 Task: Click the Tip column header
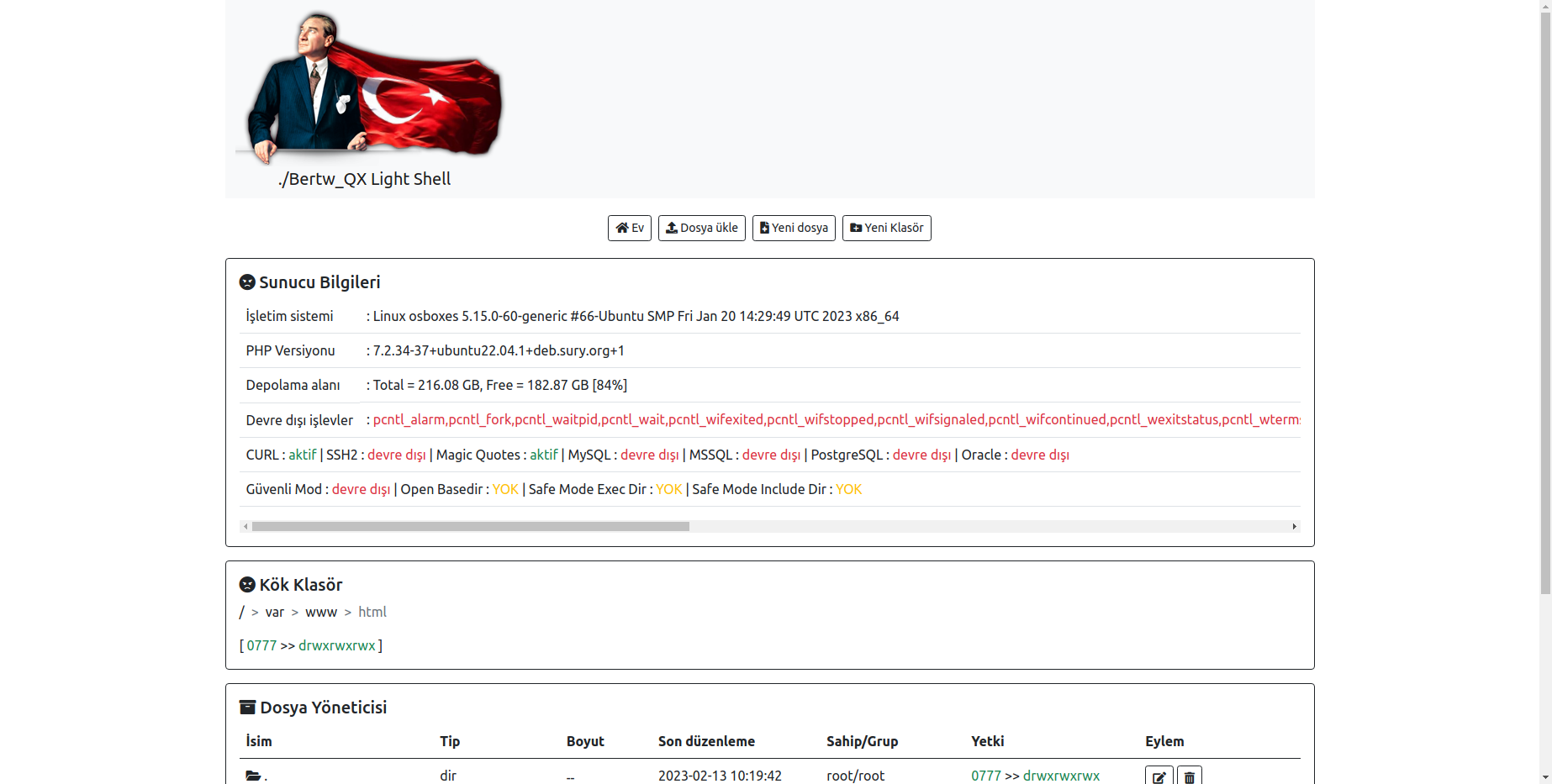click(x=450, y=741)
